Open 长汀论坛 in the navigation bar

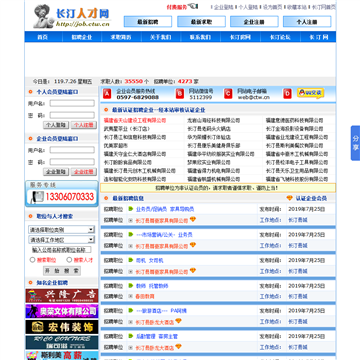click(x=280, y=37)
